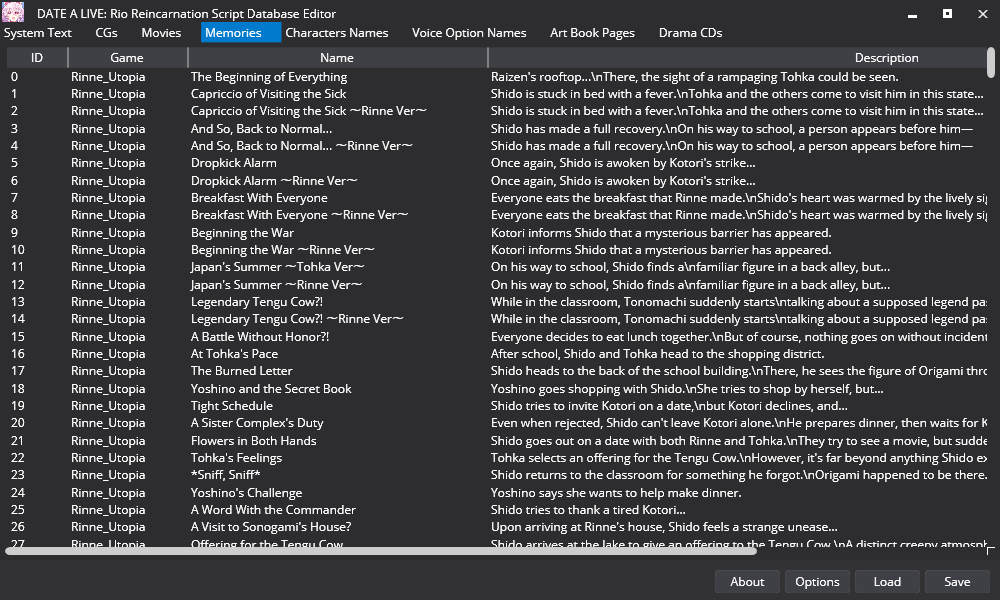The image size is (1000, 600).
Task: Select 'Legendary Tengu Cow?!' in row 13
Action: point(256,302)
